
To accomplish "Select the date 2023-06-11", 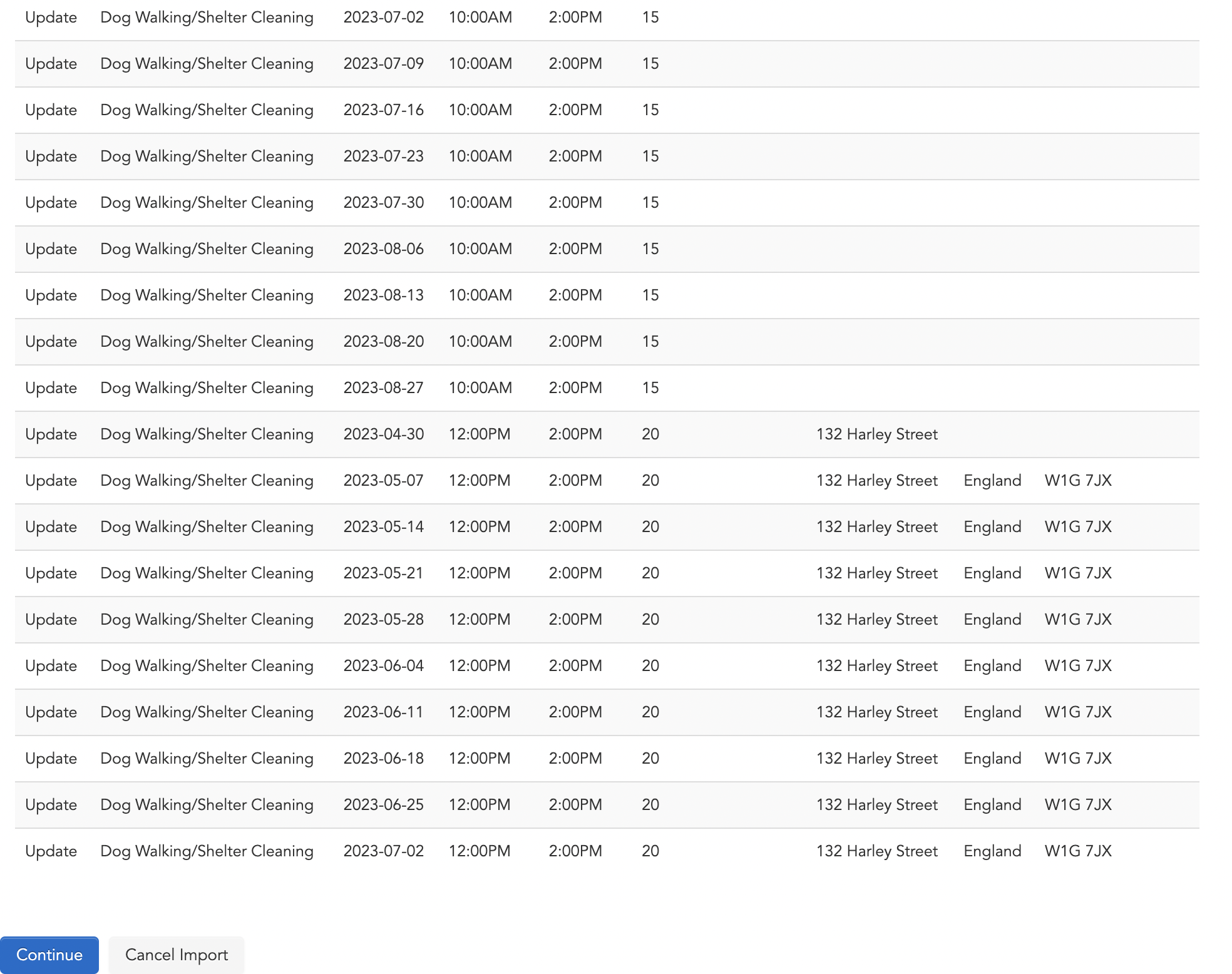I will pyautogui.click(x=384, y=712).
